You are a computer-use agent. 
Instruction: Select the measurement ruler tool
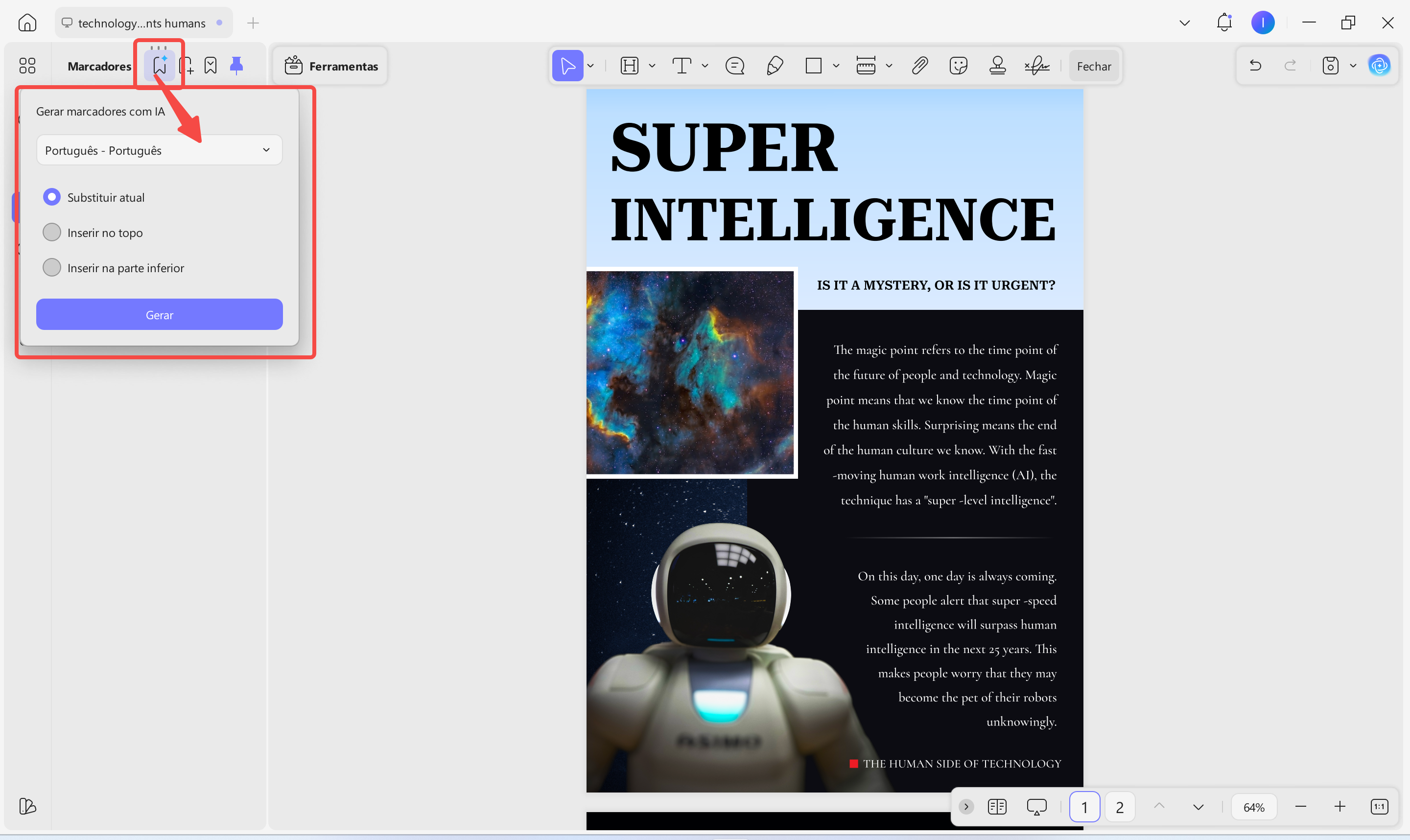(866, 66)
